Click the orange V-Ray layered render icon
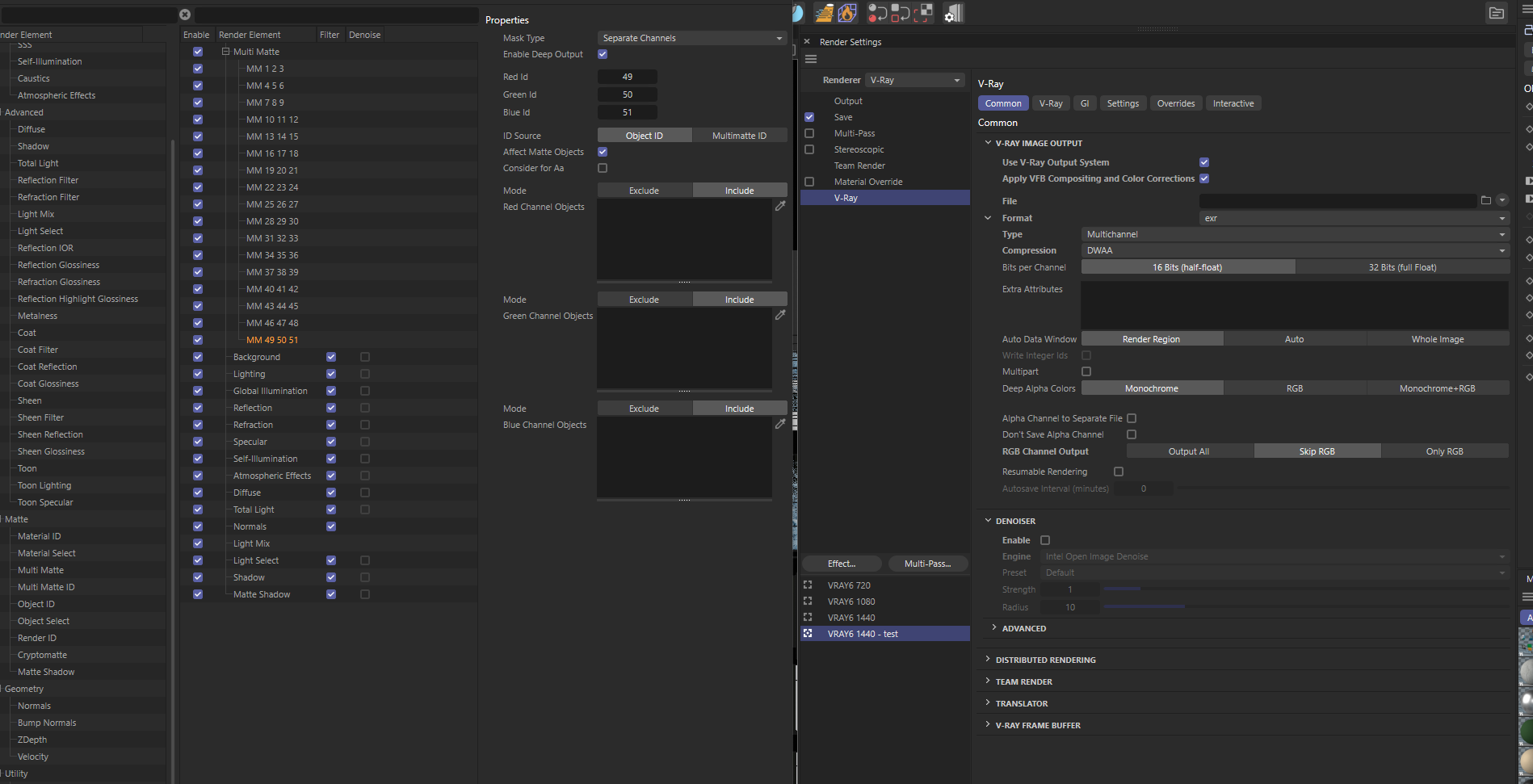 coord(824,13)
